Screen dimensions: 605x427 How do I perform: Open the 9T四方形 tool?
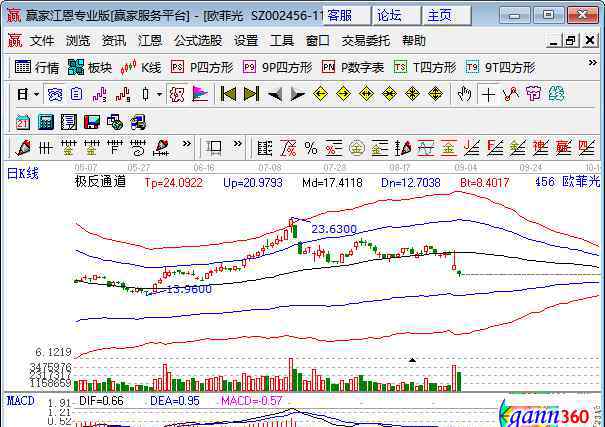[500, 68]
